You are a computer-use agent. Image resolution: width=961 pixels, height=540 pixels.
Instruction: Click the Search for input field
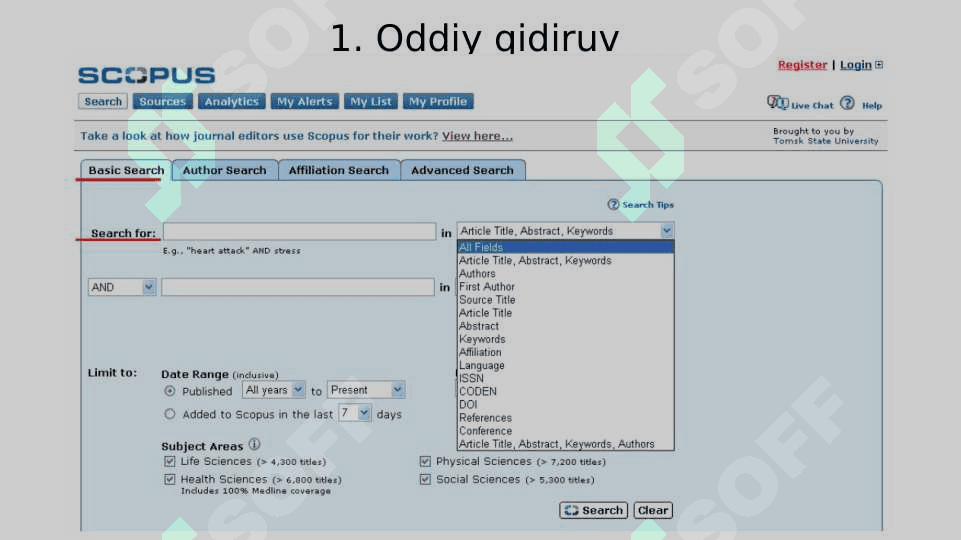pos(300,231)
